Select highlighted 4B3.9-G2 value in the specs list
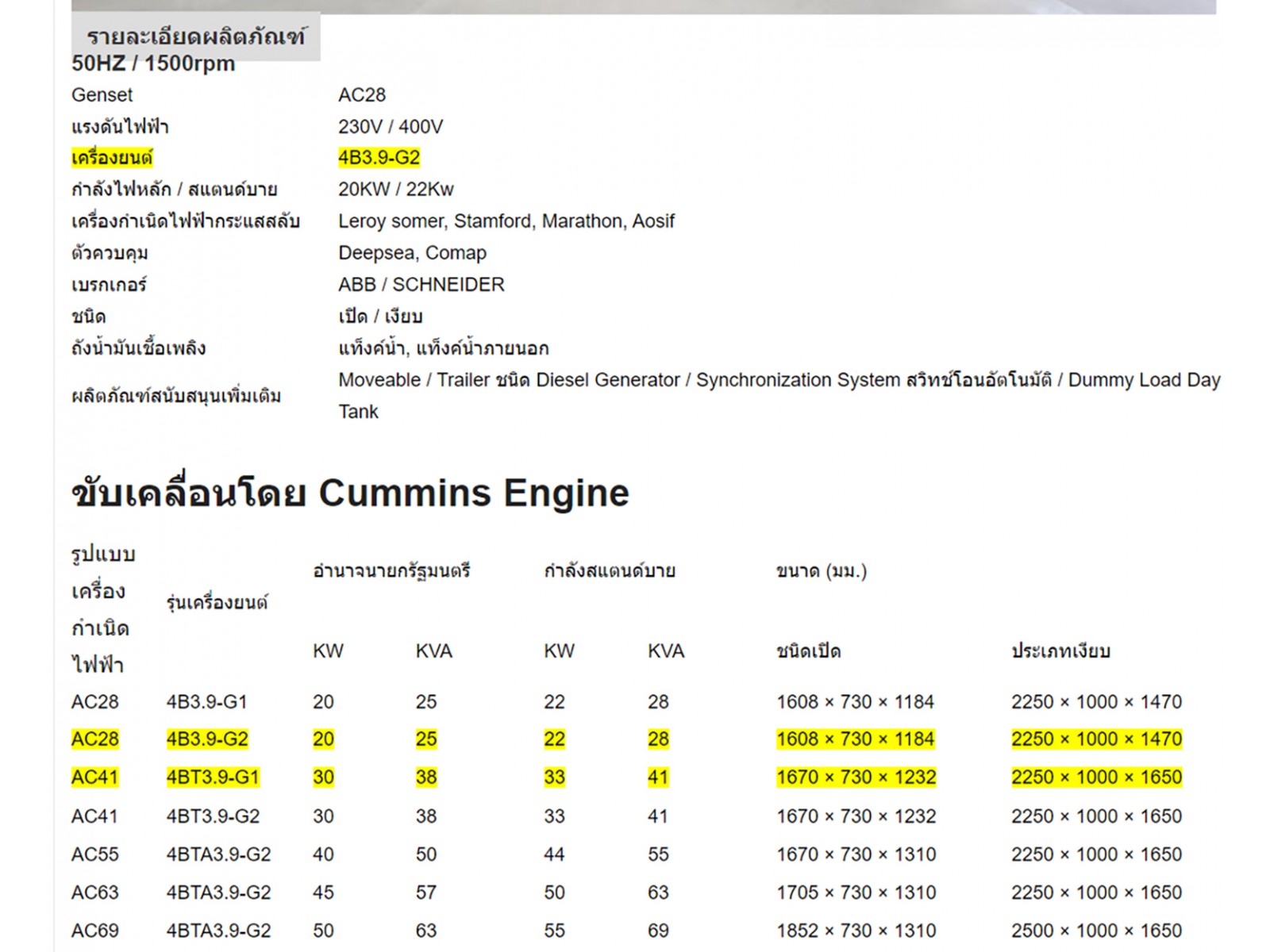Viewport: 1270px width, 952px height. coord(379,158)
